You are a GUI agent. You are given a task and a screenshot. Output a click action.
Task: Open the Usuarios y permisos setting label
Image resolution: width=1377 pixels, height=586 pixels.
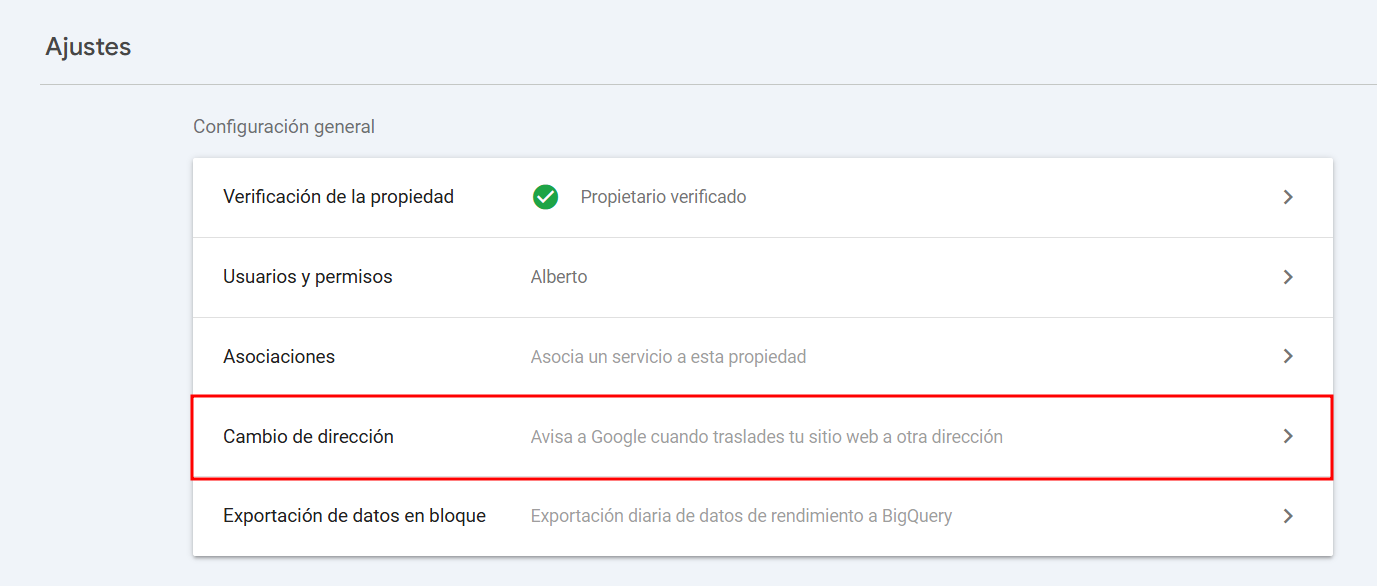[x=307, y=277]
